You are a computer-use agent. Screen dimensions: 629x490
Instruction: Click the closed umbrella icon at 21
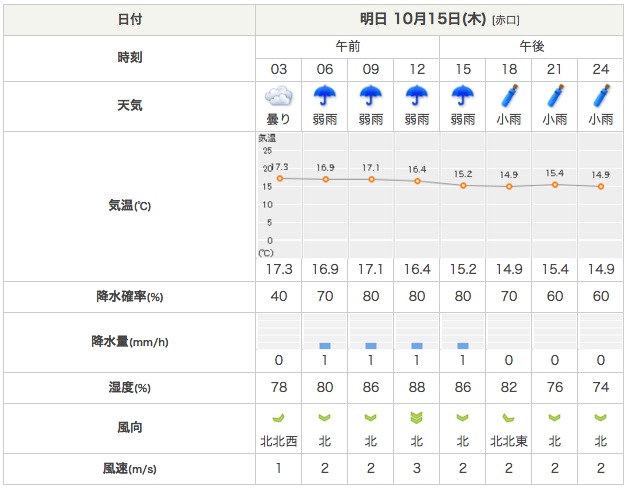555,96
